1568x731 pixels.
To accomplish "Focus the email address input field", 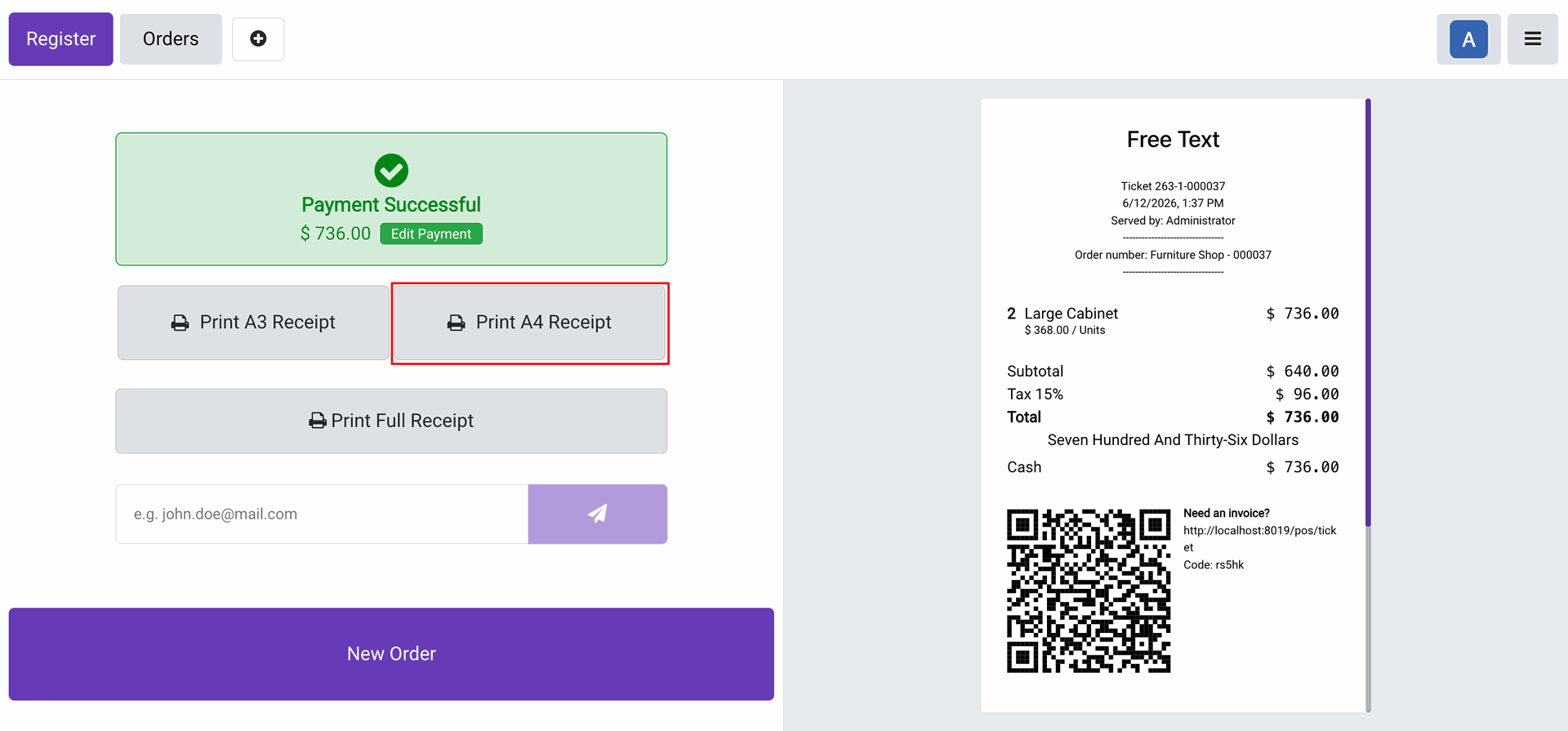I will click(x=323, y=515).
